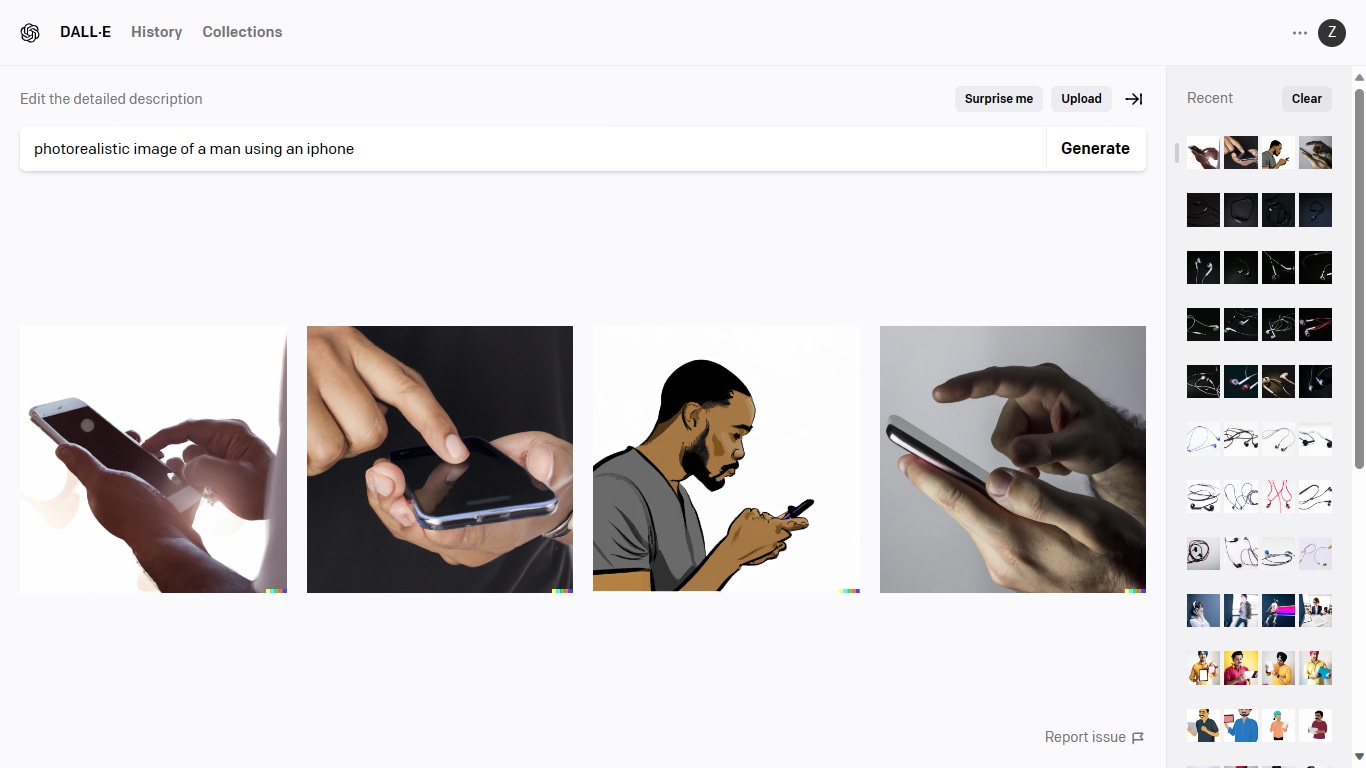1366x768 pixels.
Task: Click the Upload button
Action: click(x=1081, y=99)
